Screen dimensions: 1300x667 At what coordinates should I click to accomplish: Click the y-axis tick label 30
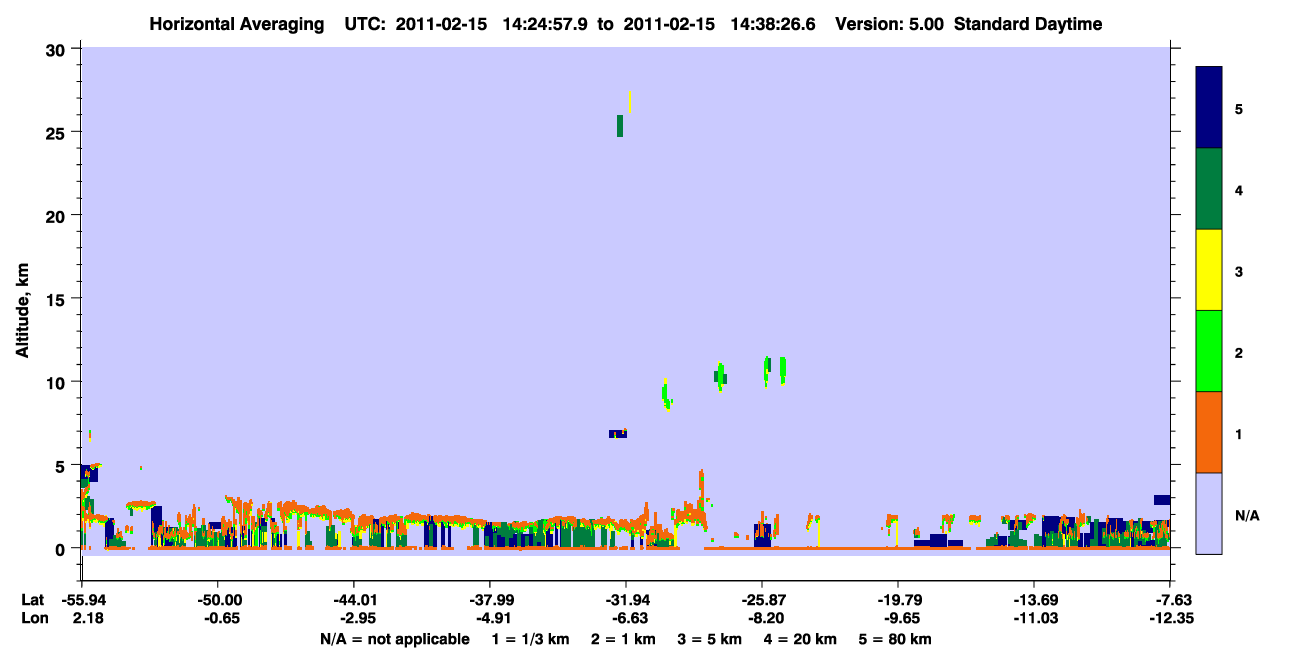tap(57, 49)
